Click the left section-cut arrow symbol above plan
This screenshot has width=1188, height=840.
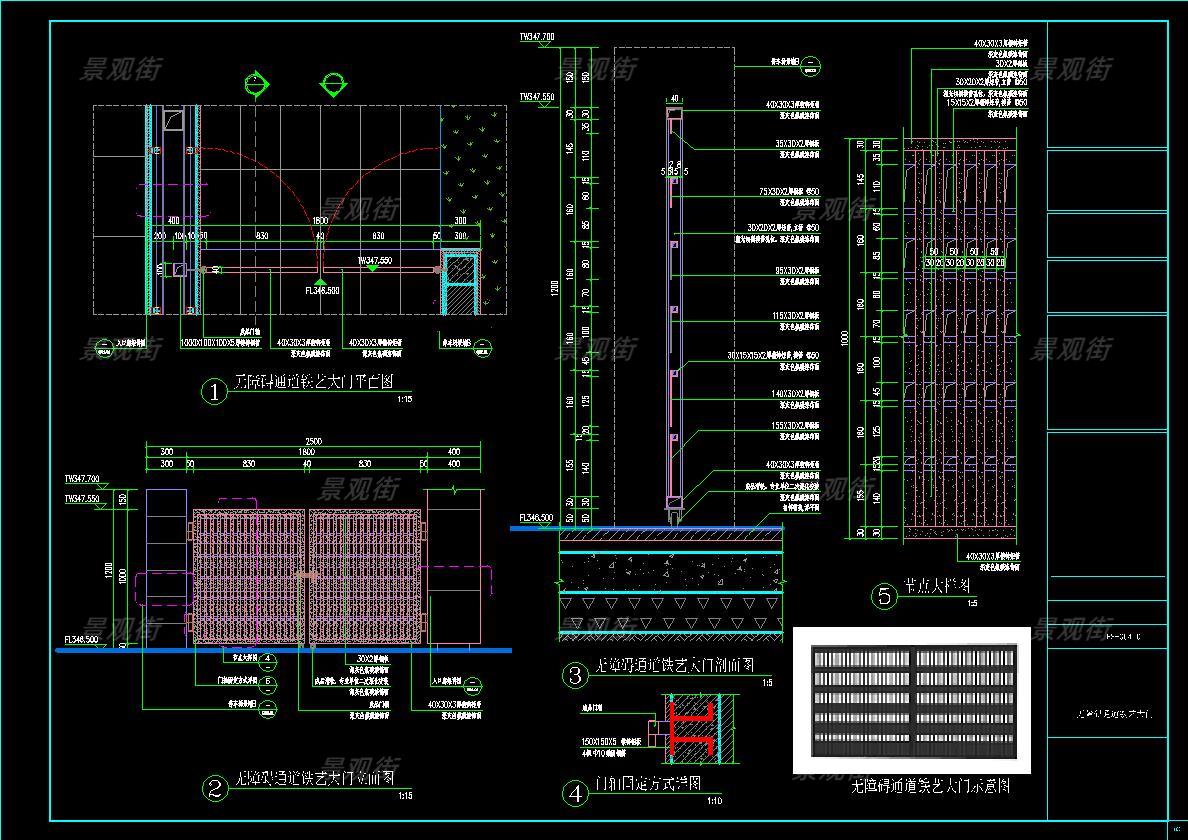pyautogui.click(x=257, y=83)
